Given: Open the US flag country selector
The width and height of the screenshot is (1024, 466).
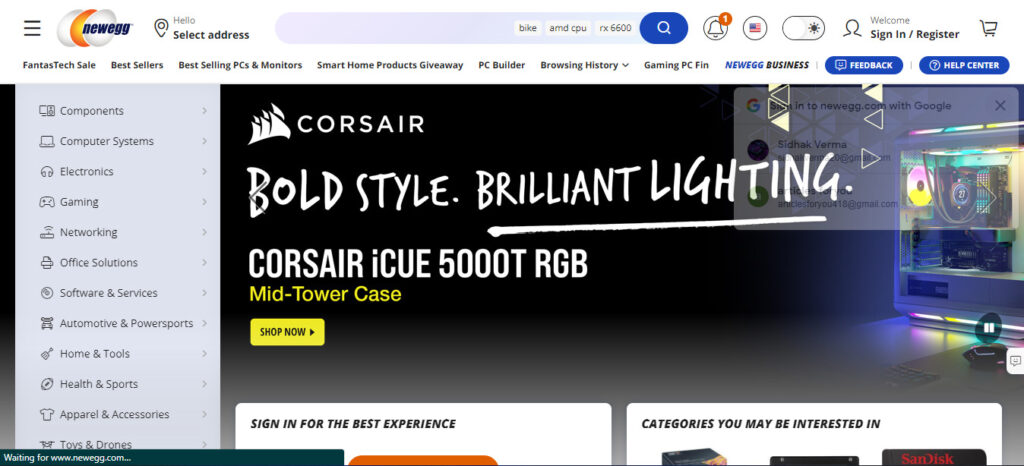Looking at the screenshot, I should pyautogui.click(x=755, y=28).
